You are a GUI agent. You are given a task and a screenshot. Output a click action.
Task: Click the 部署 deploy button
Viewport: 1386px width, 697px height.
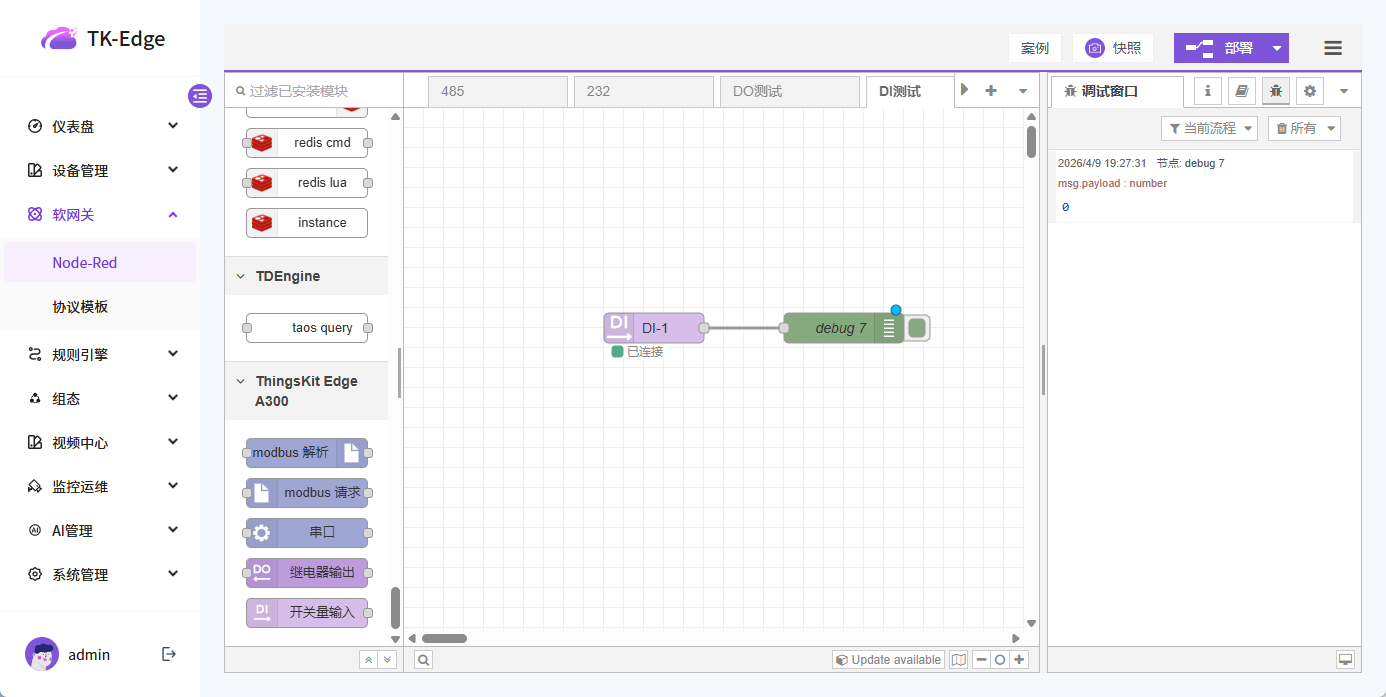[x=1220, y=48]
